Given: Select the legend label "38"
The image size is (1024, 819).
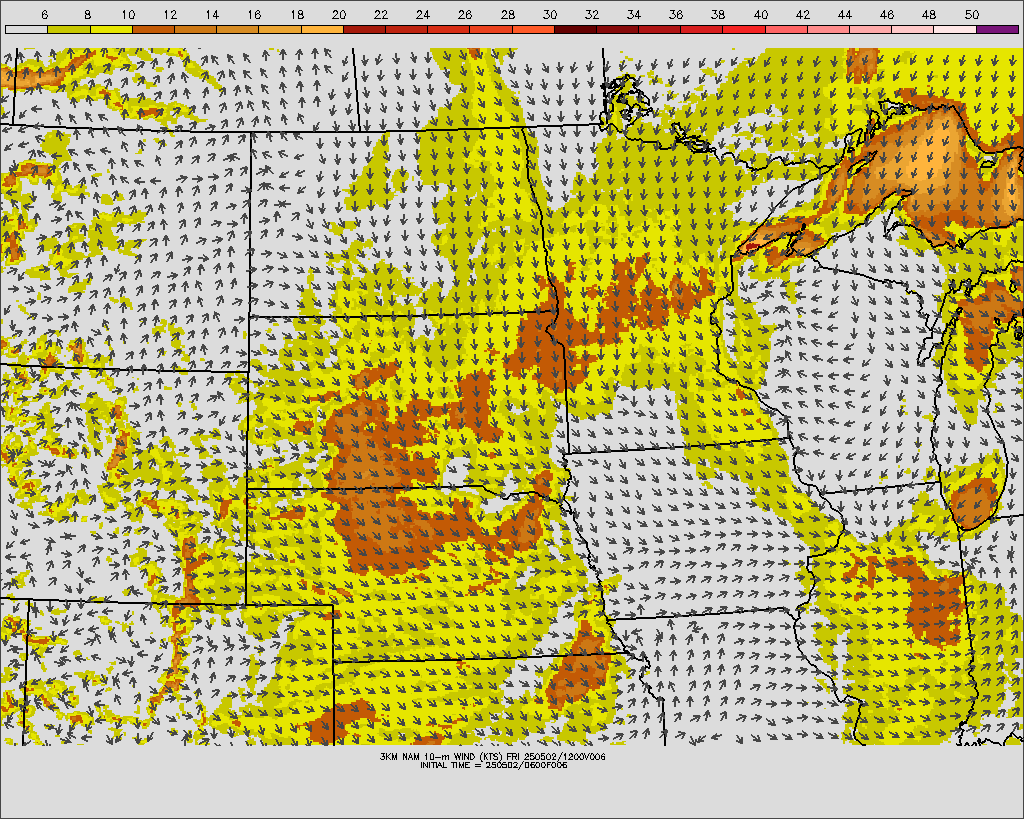Looking at the screenshot, I should 718,14.
